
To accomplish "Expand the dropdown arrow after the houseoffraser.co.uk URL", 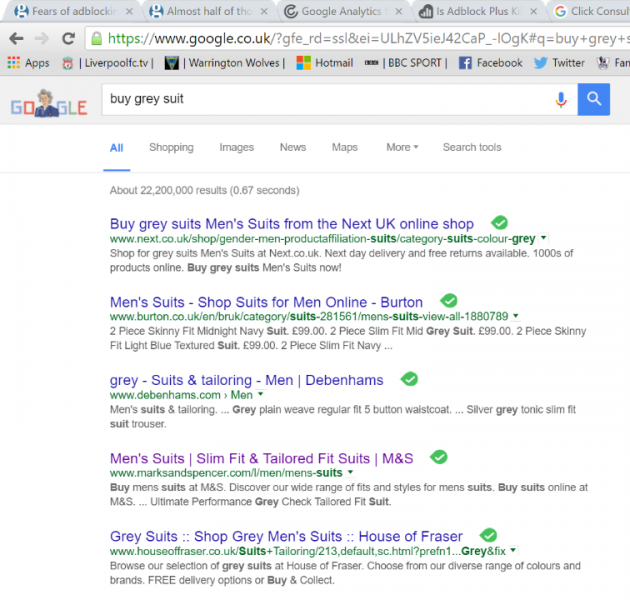I will tap(513, 550).
